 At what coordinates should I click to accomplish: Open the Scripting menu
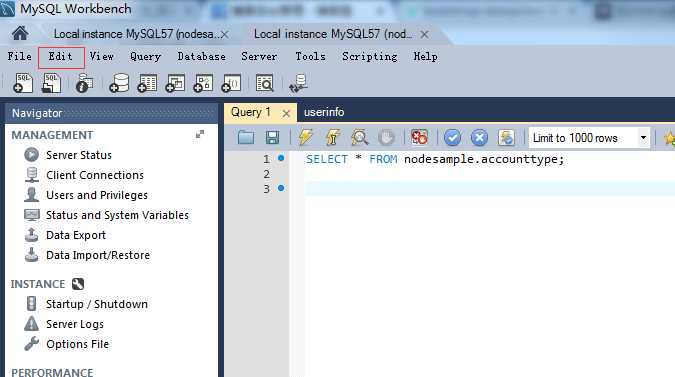pos(370,56)
